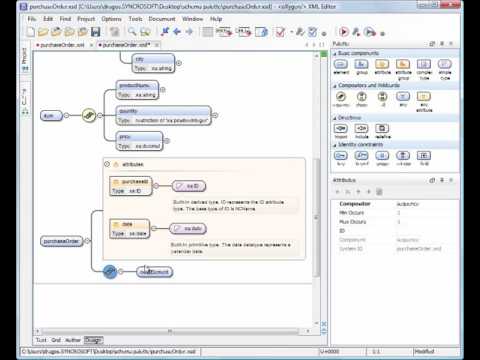Screen dimensions: 480x360
Task: Open the Help menu
Action: click(216, 19)
